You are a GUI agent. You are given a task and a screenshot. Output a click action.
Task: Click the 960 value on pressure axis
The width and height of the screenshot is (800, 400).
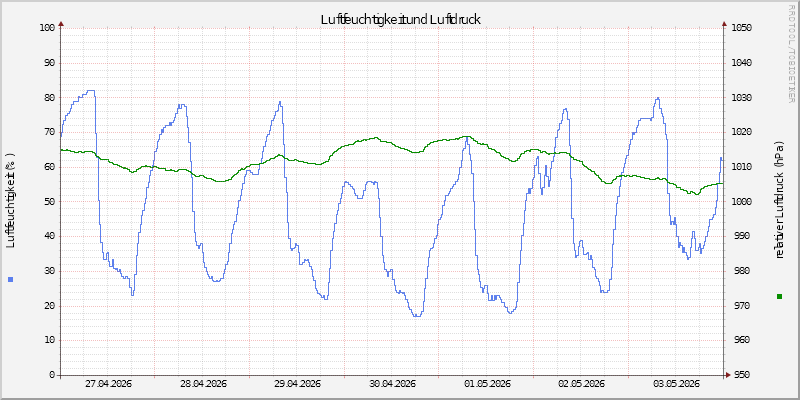(x=742, y=340)
